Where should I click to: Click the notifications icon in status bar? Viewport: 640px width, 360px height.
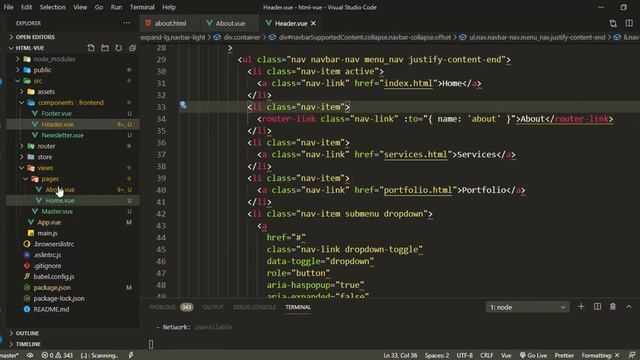[632, 355]
